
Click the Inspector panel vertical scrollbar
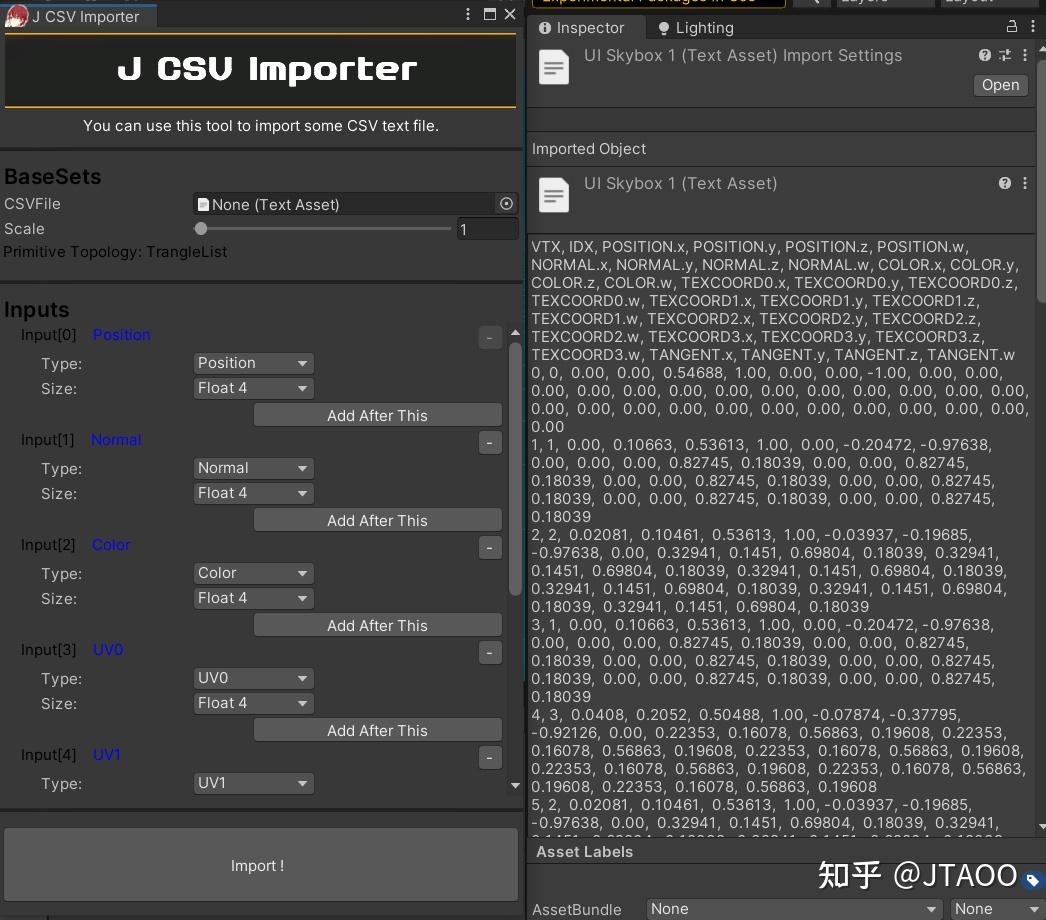click(x=1041, y=180)
